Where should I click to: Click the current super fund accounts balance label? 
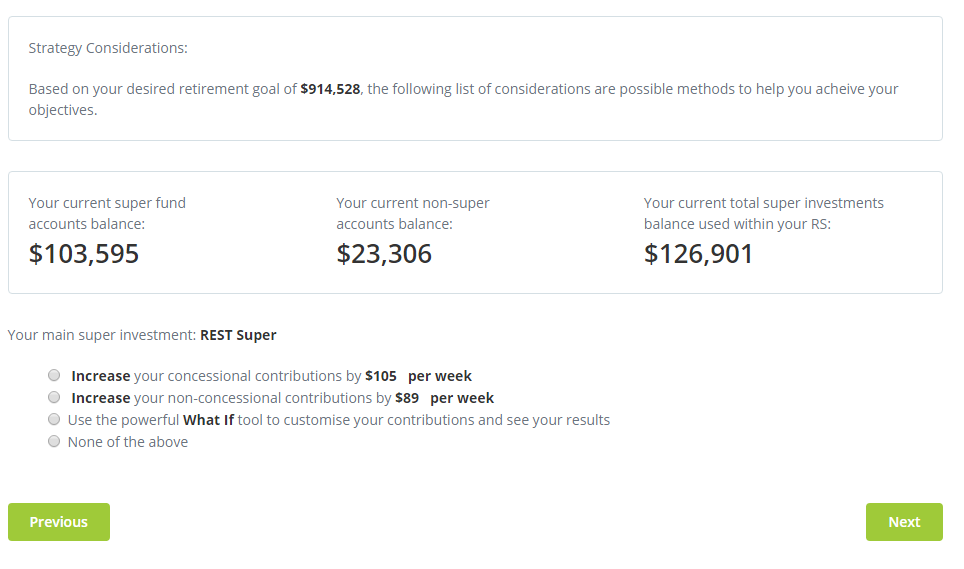click(x=107, y=213)
